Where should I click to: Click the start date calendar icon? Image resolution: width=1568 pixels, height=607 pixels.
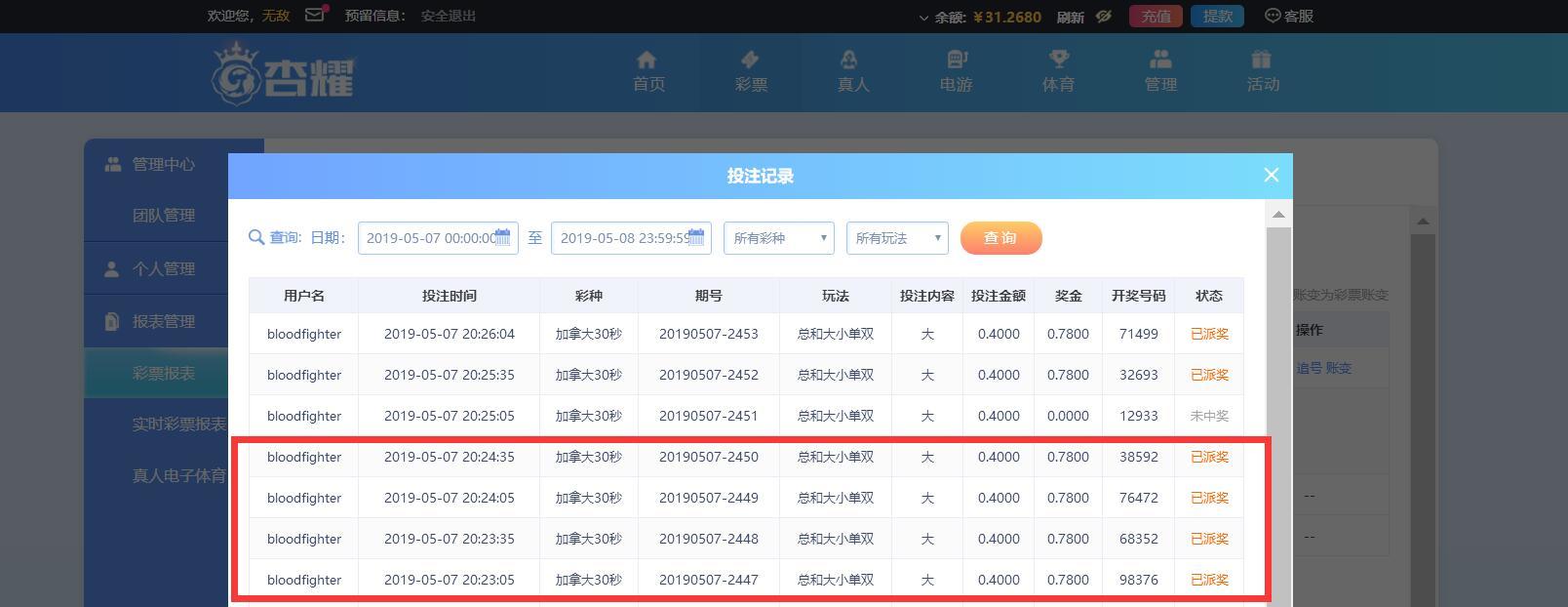[x=503, y=237]
